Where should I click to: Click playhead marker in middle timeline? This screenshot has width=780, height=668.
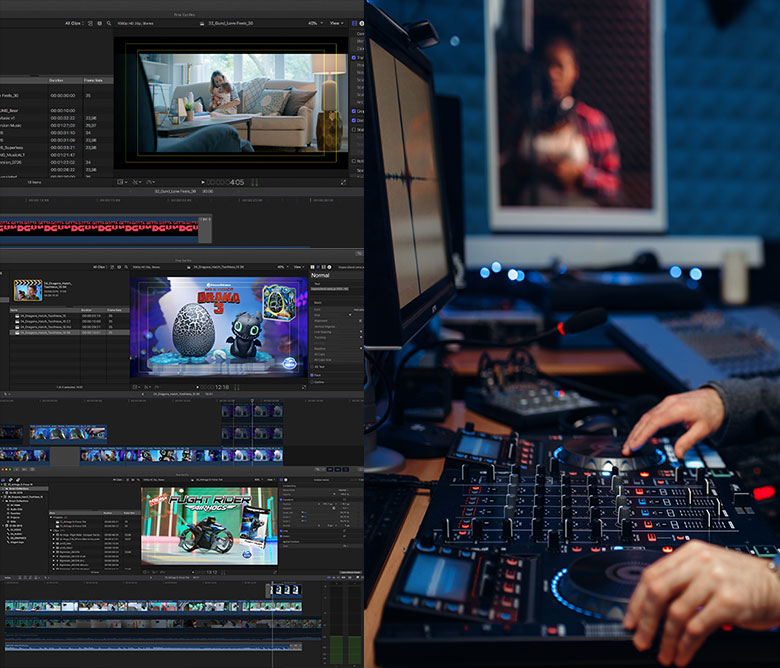pos(252,400)
